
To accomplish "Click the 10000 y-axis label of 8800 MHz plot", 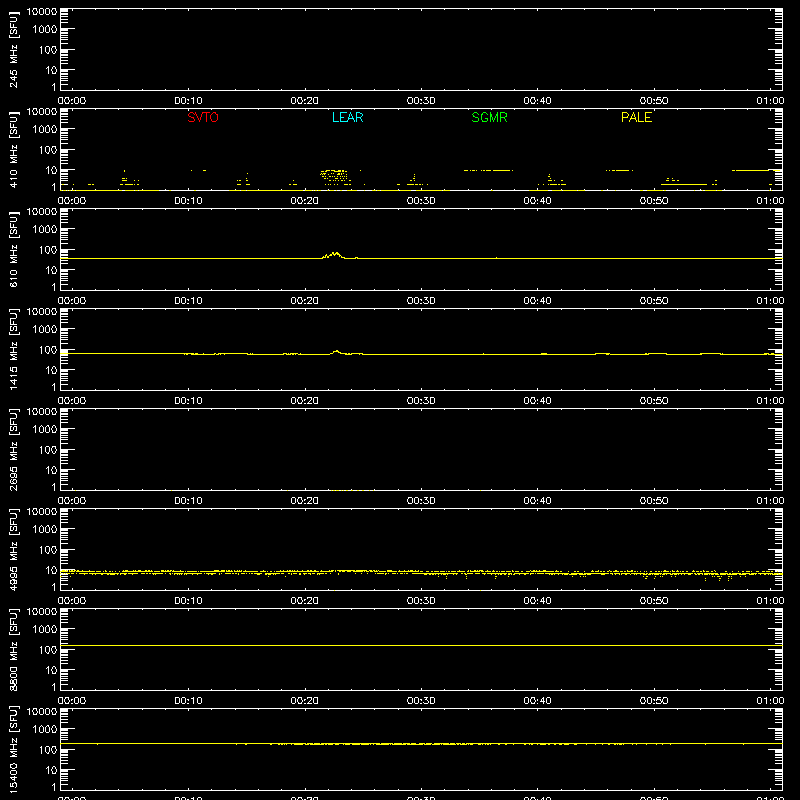I will (42, 612).
